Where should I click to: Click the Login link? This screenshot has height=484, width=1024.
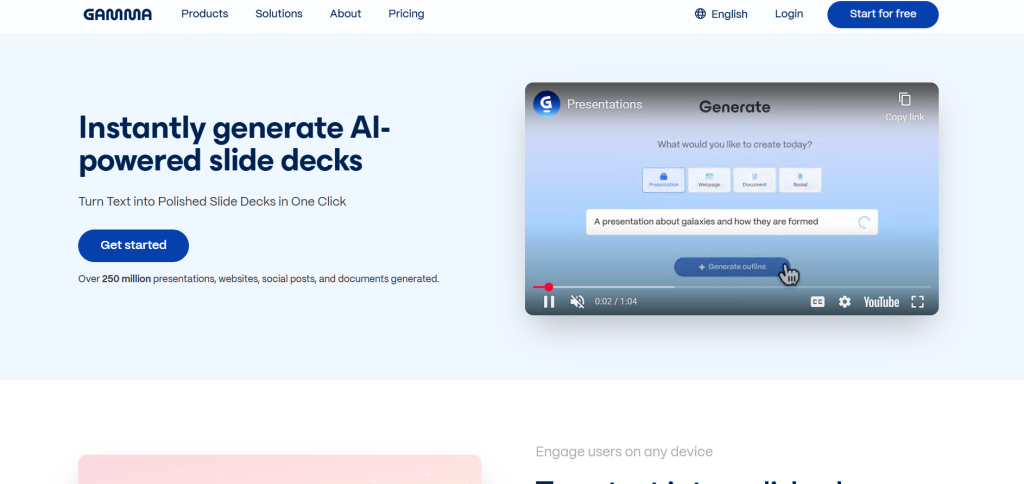pos(788,14)
